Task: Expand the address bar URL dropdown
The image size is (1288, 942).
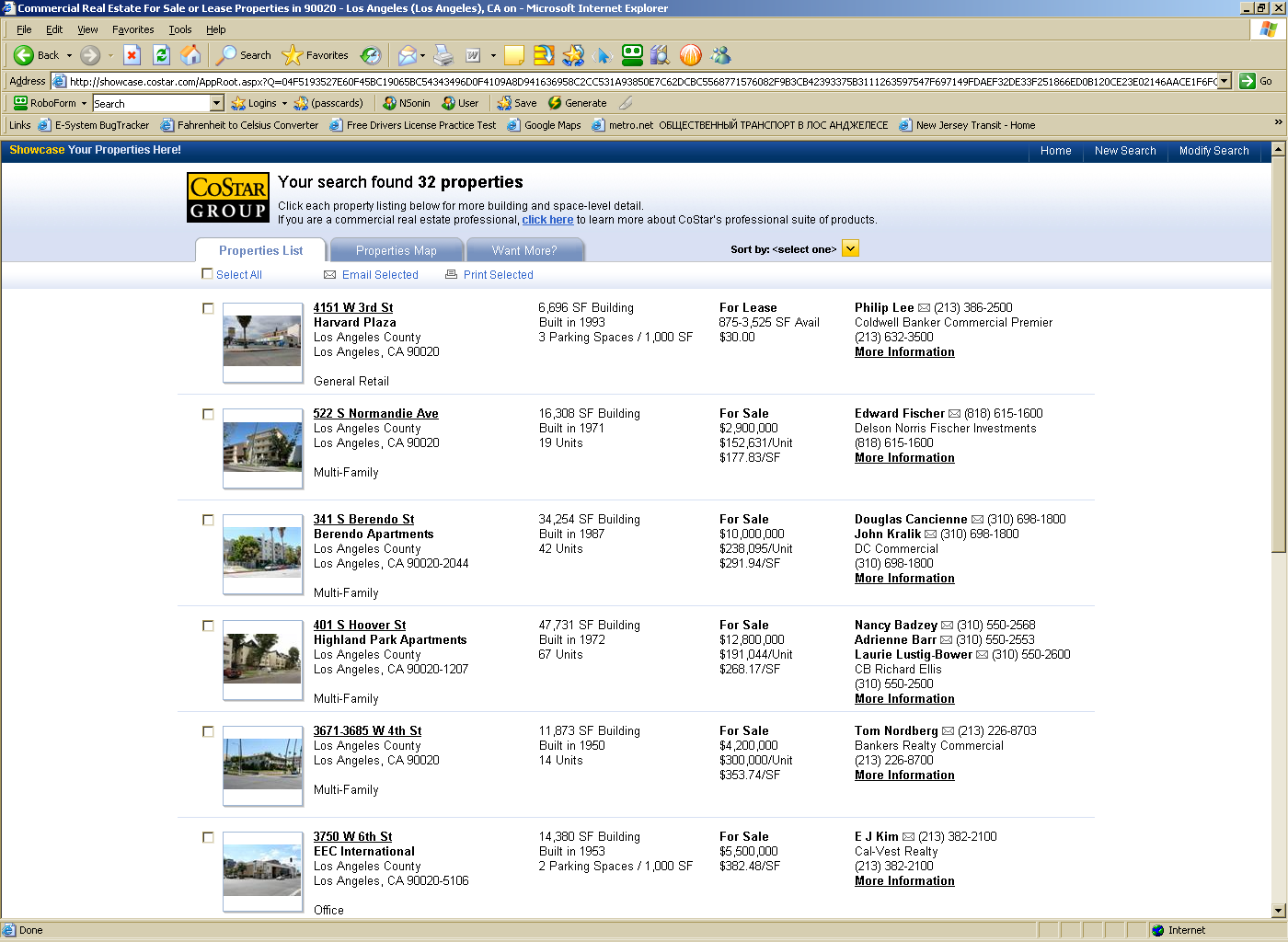Action: point(1224,81)
